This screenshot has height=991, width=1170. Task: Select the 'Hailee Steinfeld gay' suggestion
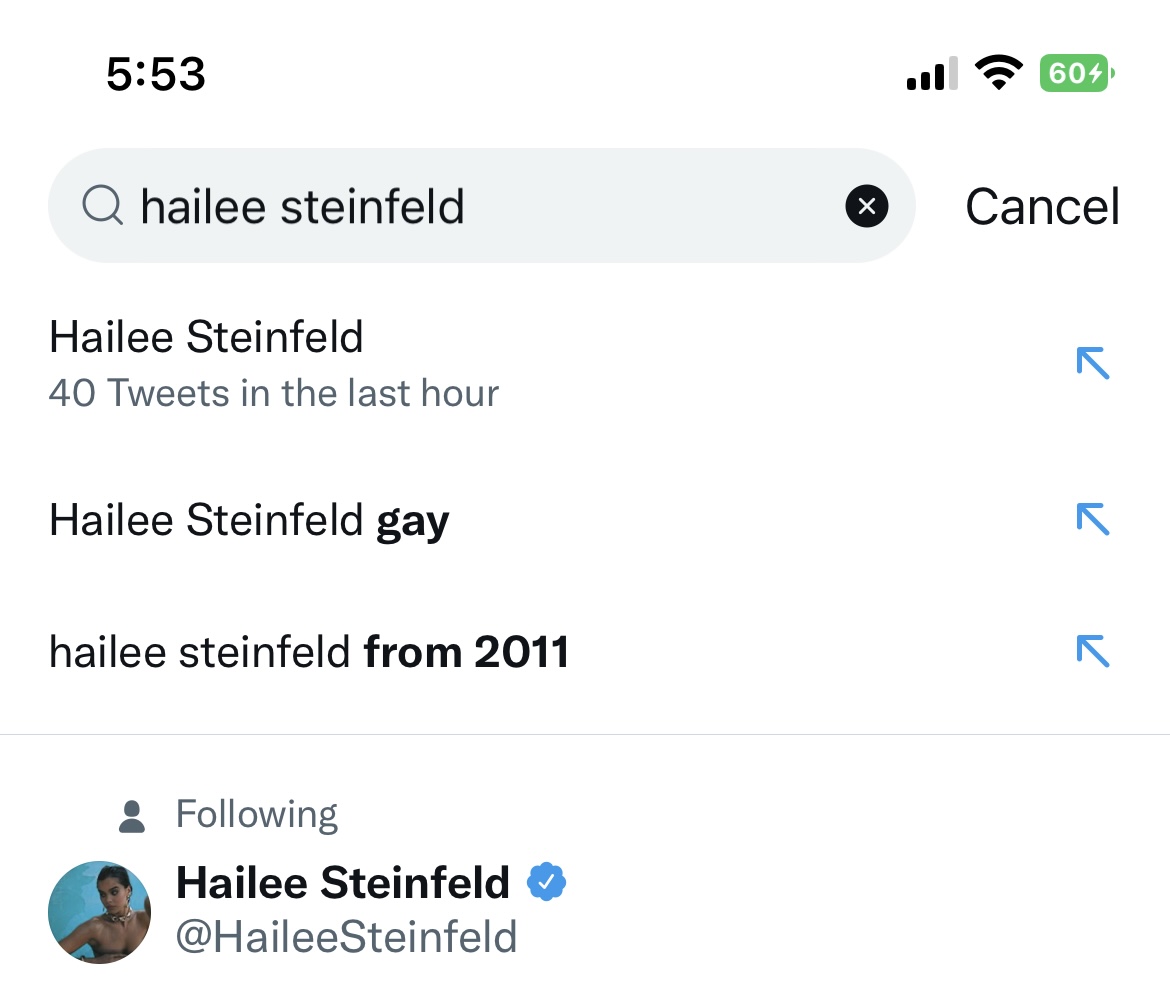[250, 520]
